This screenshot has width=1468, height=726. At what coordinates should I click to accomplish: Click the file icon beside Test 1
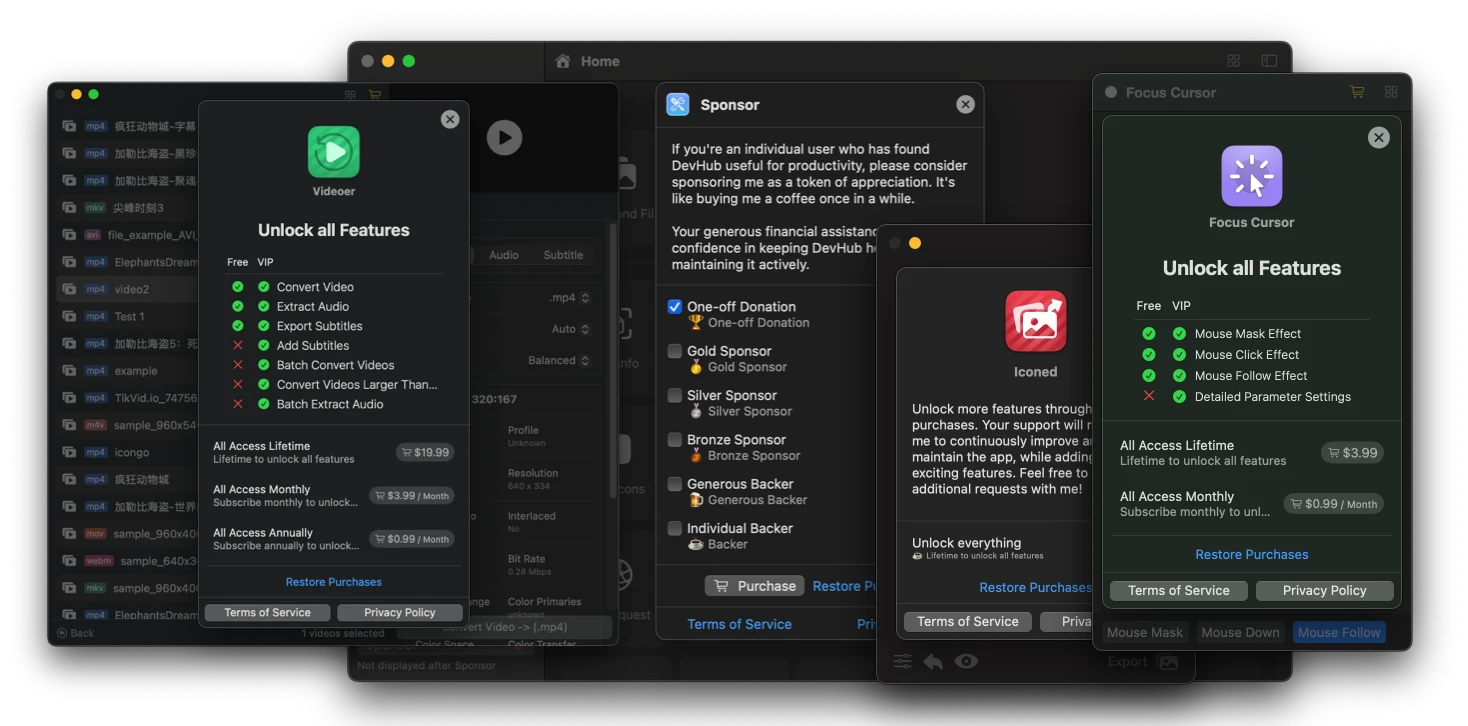[69, 316]
